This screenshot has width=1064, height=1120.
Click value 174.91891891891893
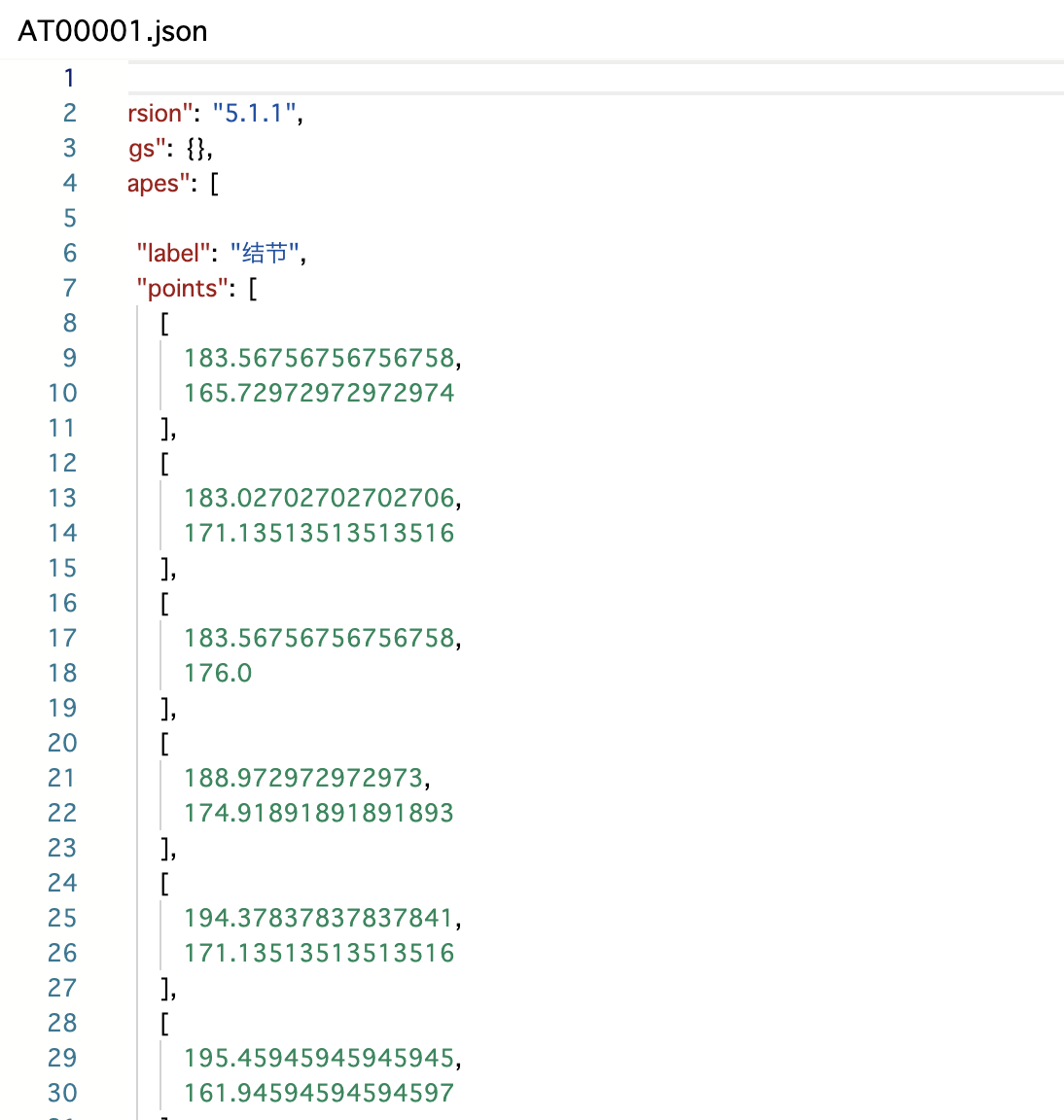[x=319, y=813]
